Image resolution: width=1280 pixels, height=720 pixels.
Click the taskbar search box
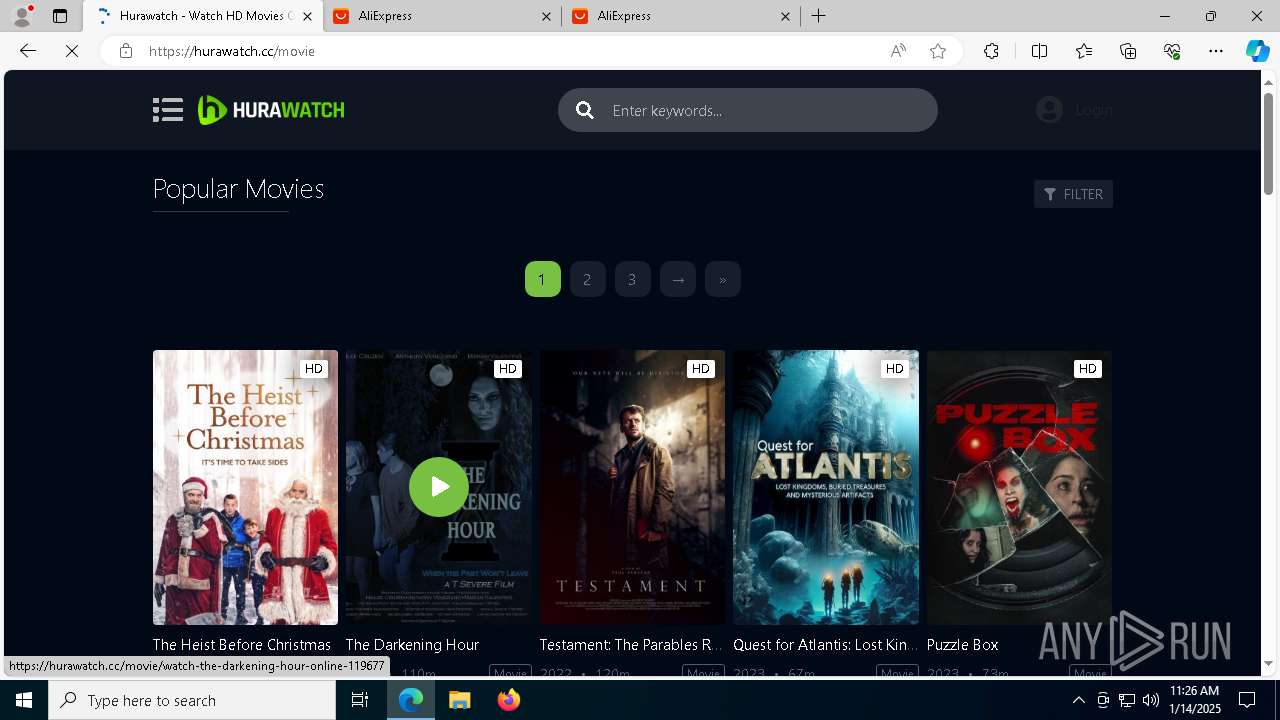[x=192, y=700]
